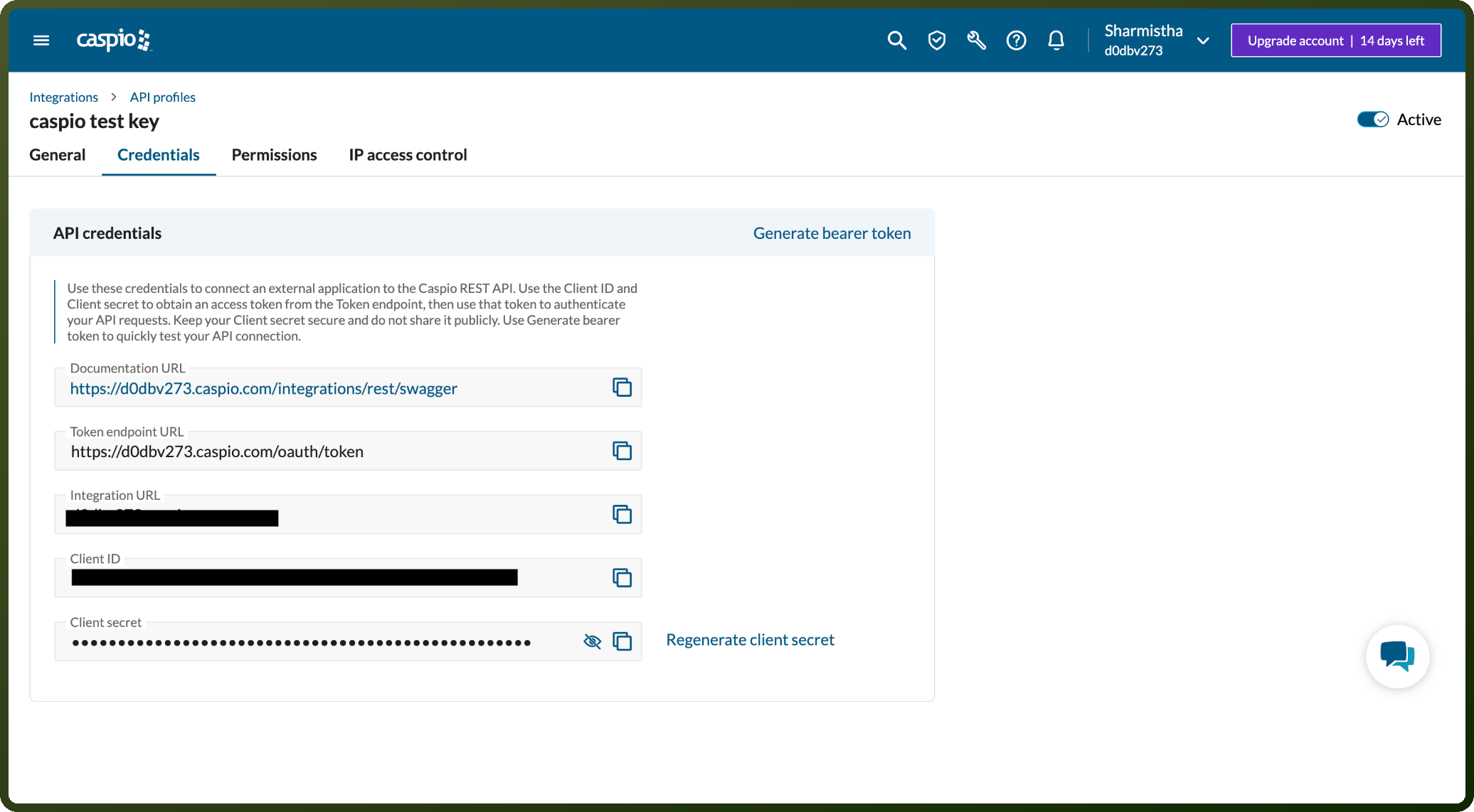Open the wrench tools icon
The width and height of the screenshot is (1474, 812).
976,41
